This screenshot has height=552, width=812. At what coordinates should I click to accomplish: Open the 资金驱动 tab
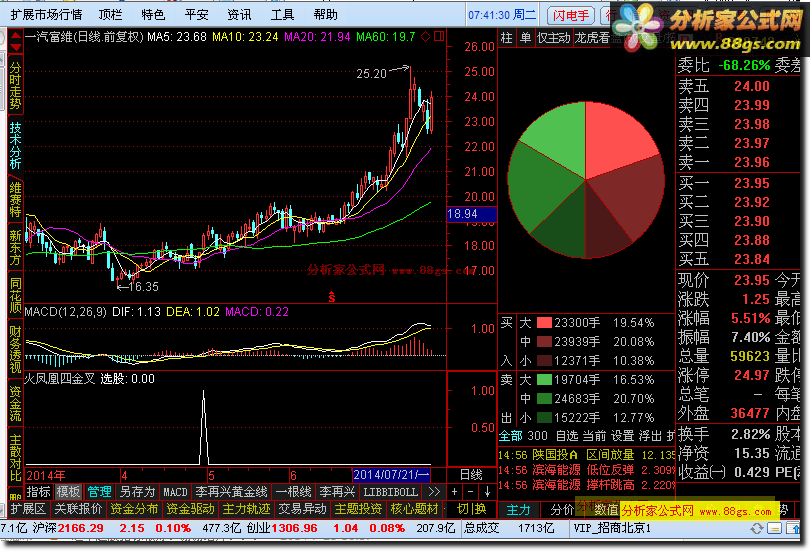(190, 509)
